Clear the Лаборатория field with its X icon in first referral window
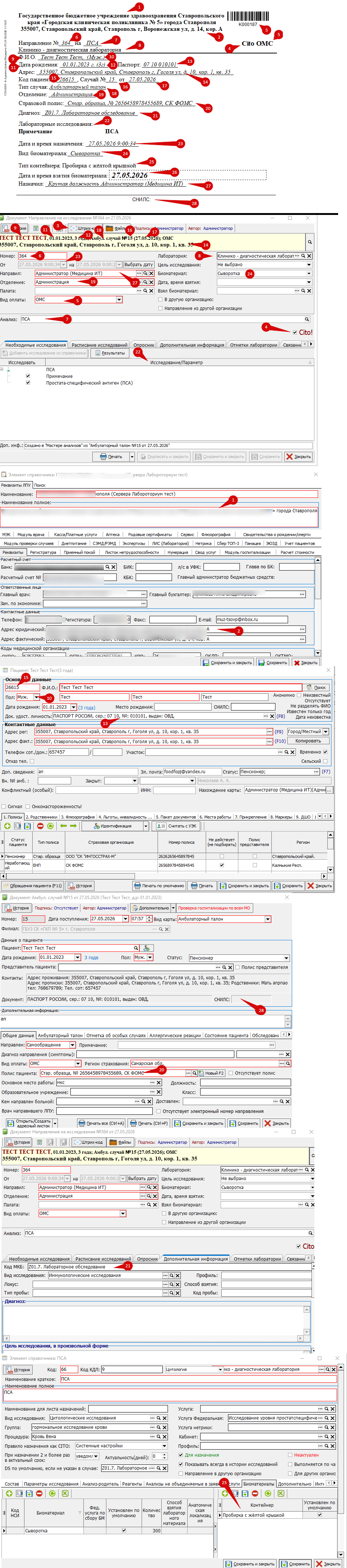 [x=309, y=256]
